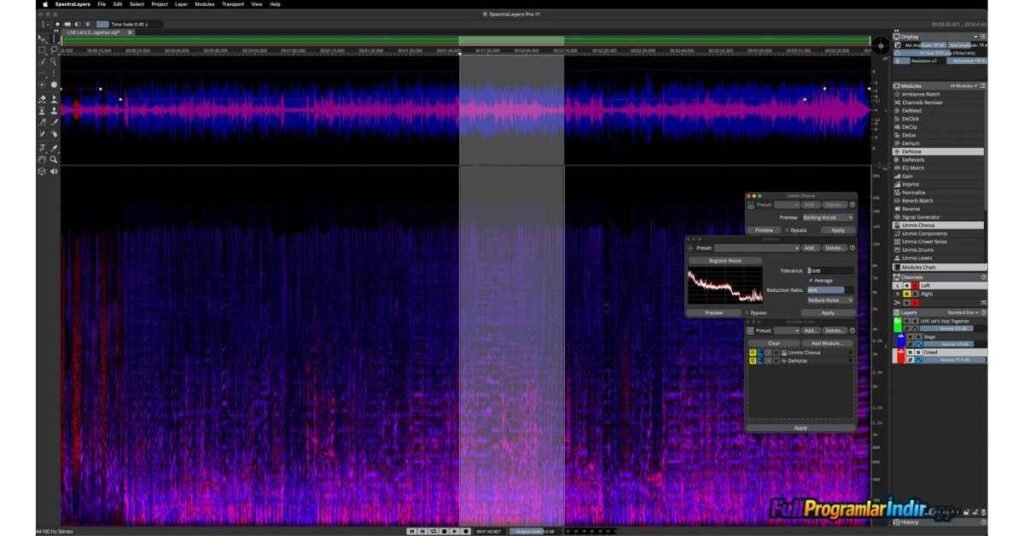Open the Unmix Crowd Noise module

938,242
